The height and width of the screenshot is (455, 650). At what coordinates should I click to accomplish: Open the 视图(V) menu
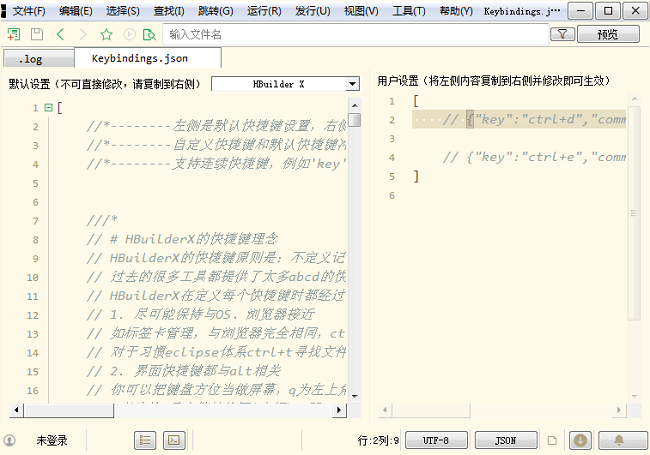[x=361, y=11]
